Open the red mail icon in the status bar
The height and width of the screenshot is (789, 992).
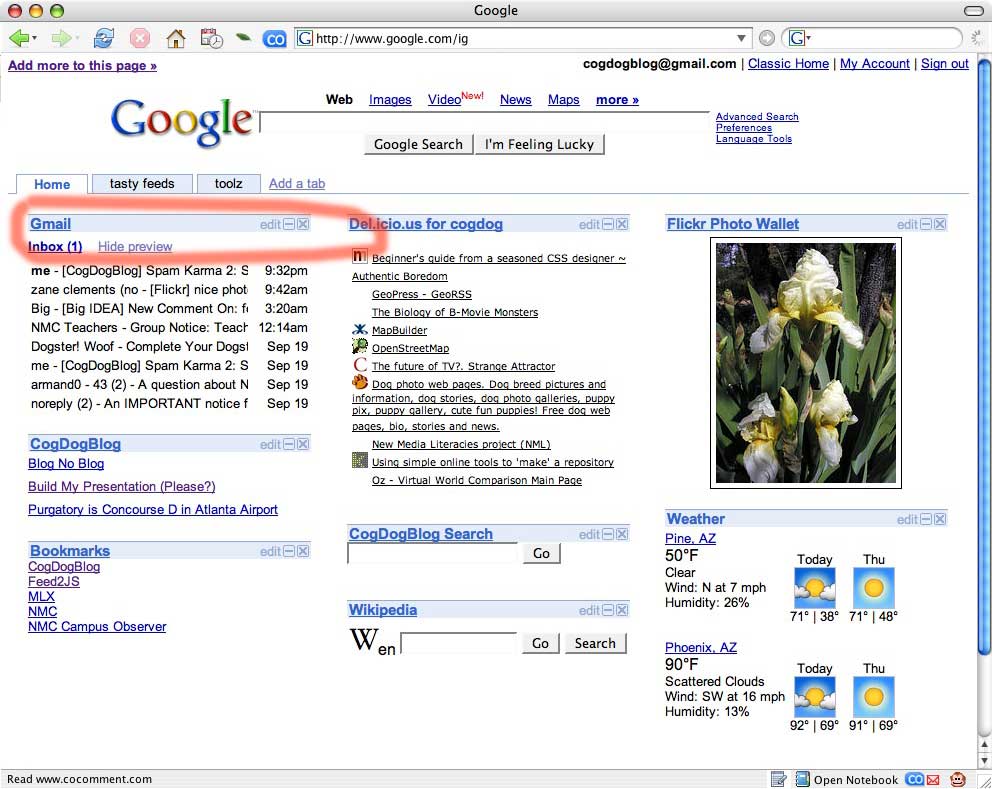click(x=933, y=779)
